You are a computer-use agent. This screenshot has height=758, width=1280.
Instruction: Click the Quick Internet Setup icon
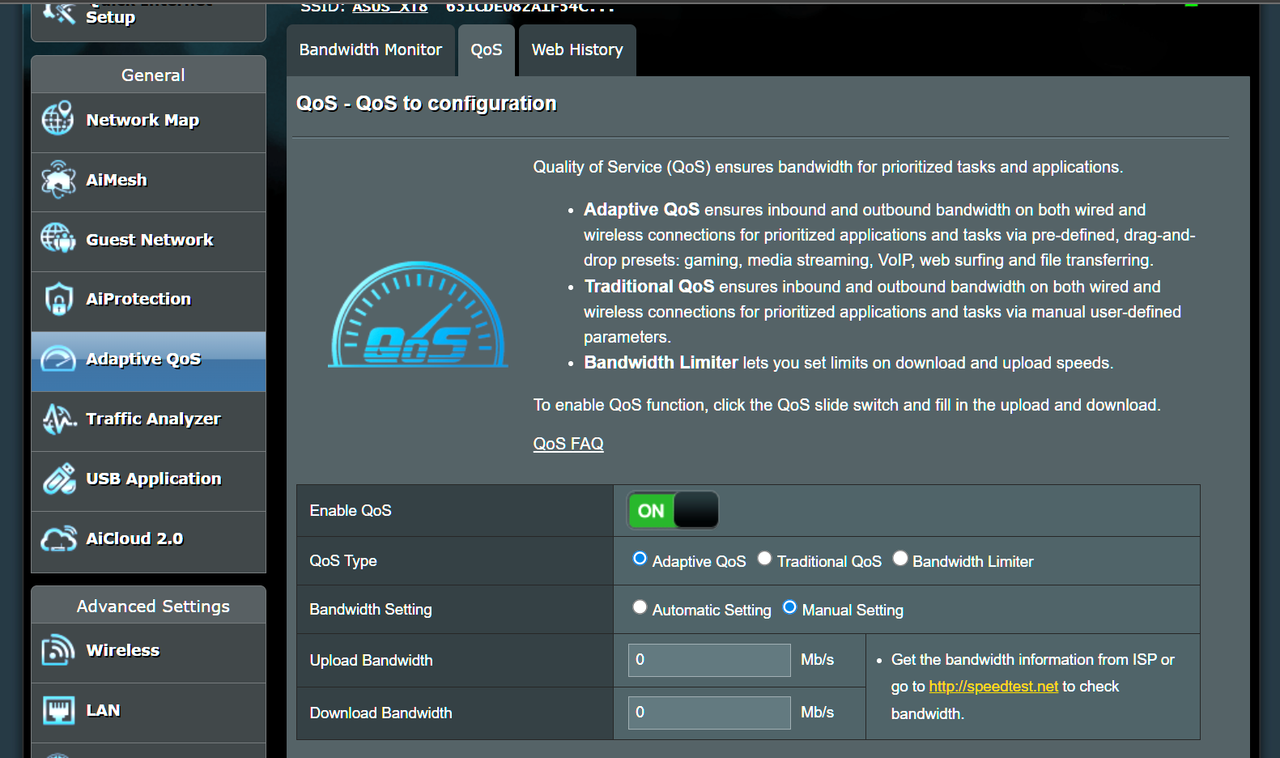58,12
